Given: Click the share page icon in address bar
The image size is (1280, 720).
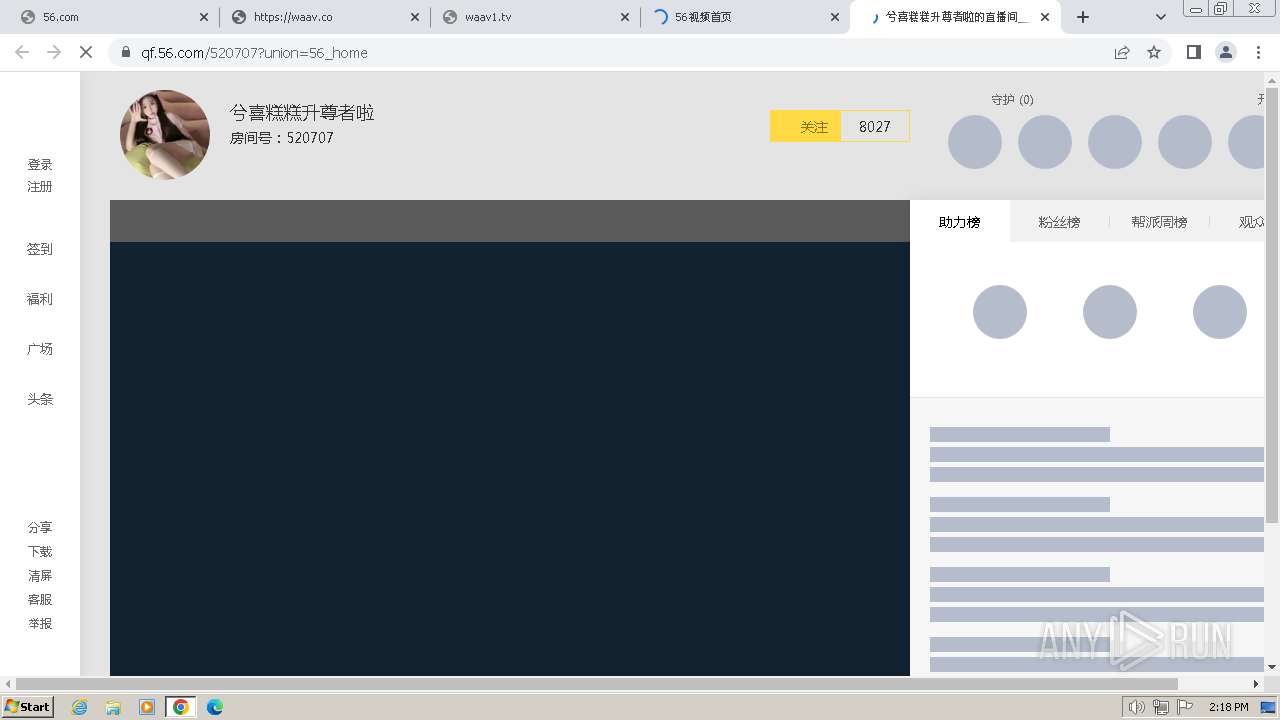Looking at the screenshot, I should [x=1122, y=52].
